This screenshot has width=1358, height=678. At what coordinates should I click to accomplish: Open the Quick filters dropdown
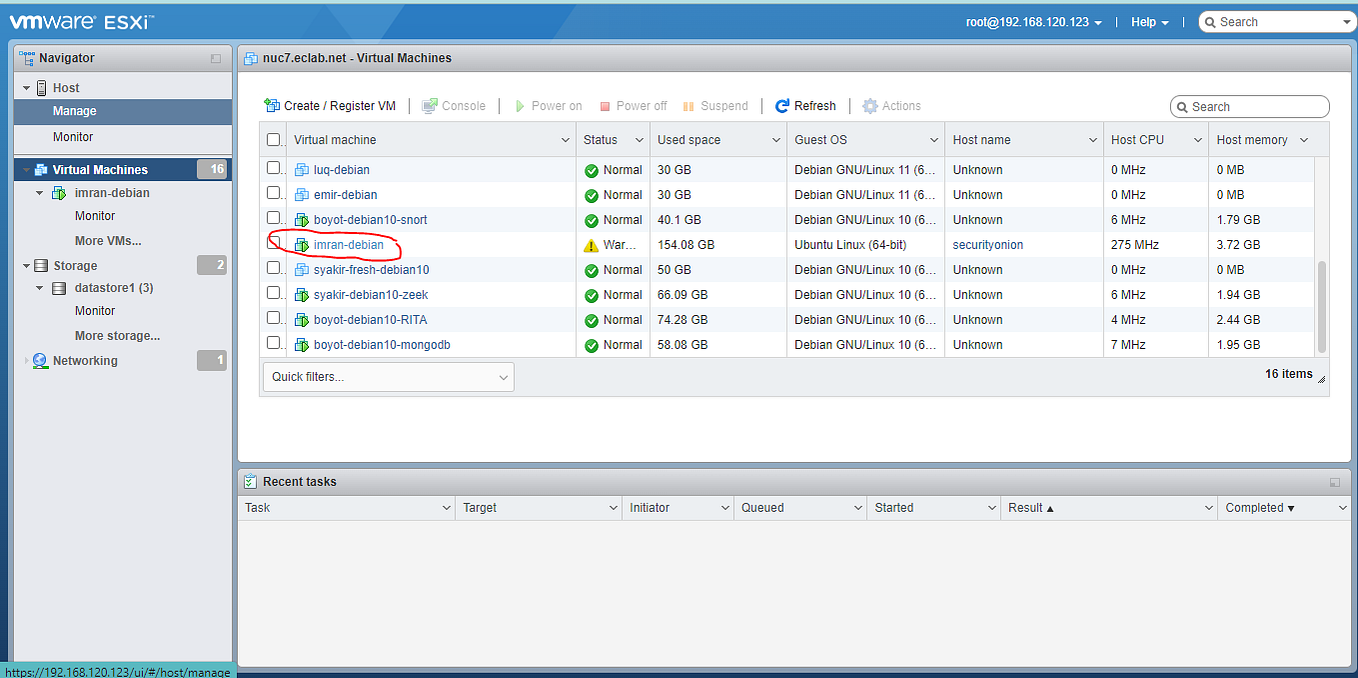tap(388, 377)
